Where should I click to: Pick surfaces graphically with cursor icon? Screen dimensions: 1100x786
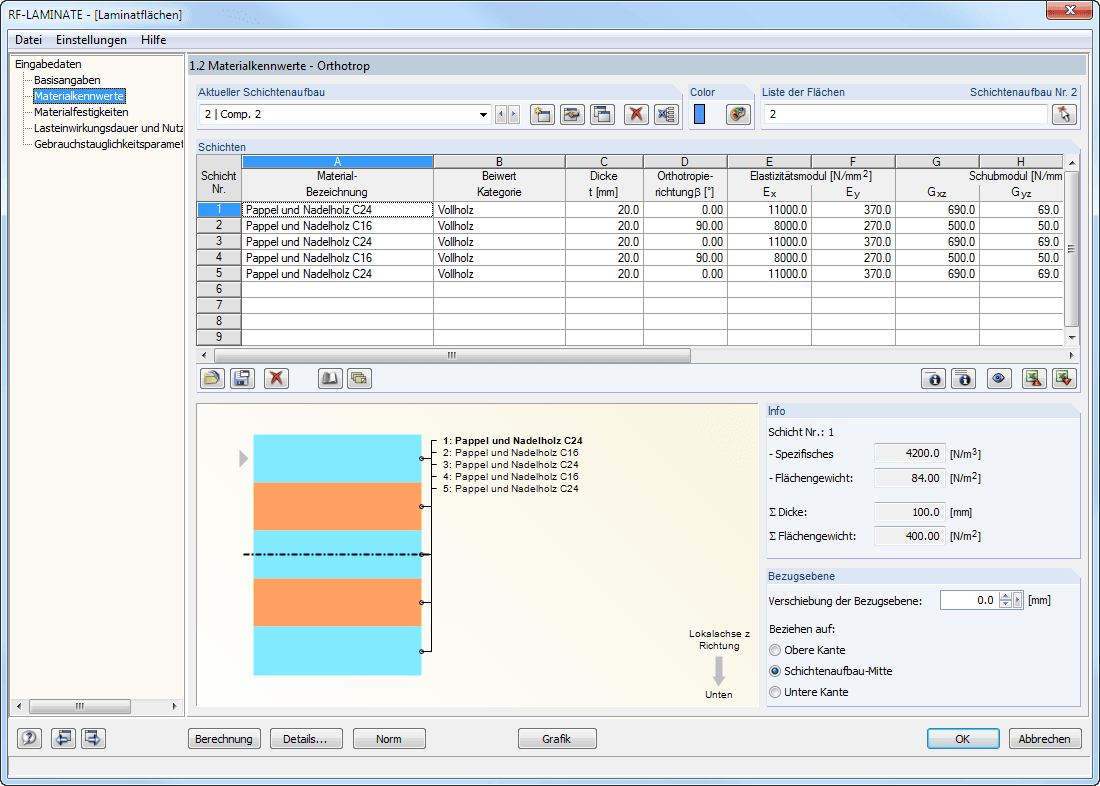pyautogui.click(x=1064, y=114)
